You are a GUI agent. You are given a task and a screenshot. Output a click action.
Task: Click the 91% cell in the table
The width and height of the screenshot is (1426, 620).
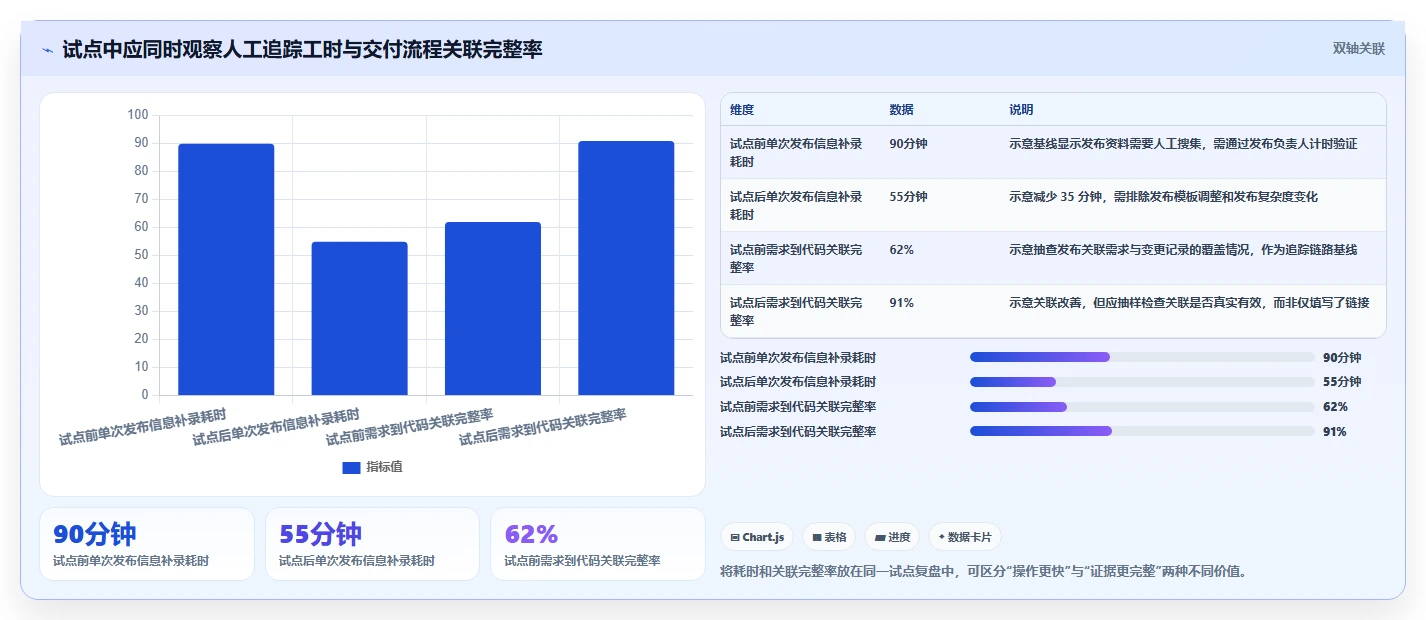(901, 303)
